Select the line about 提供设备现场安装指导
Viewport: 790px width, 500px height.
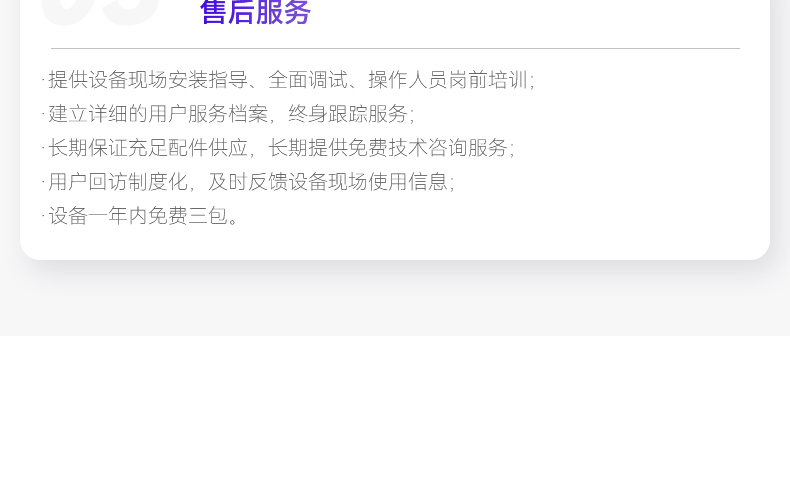click(x=288, y=80)
